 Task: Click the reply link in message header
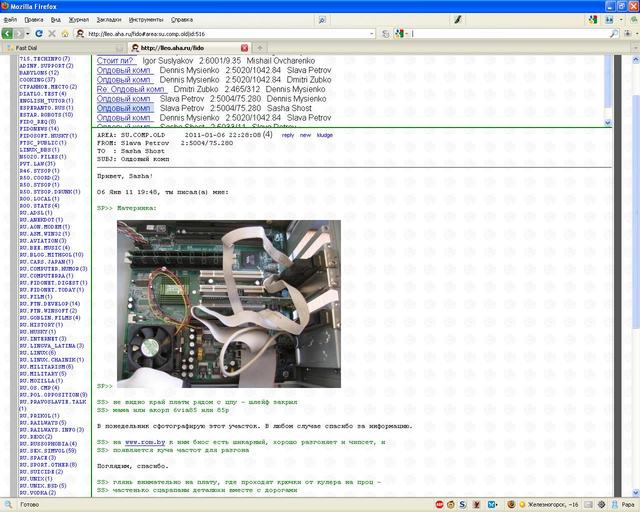288,134
